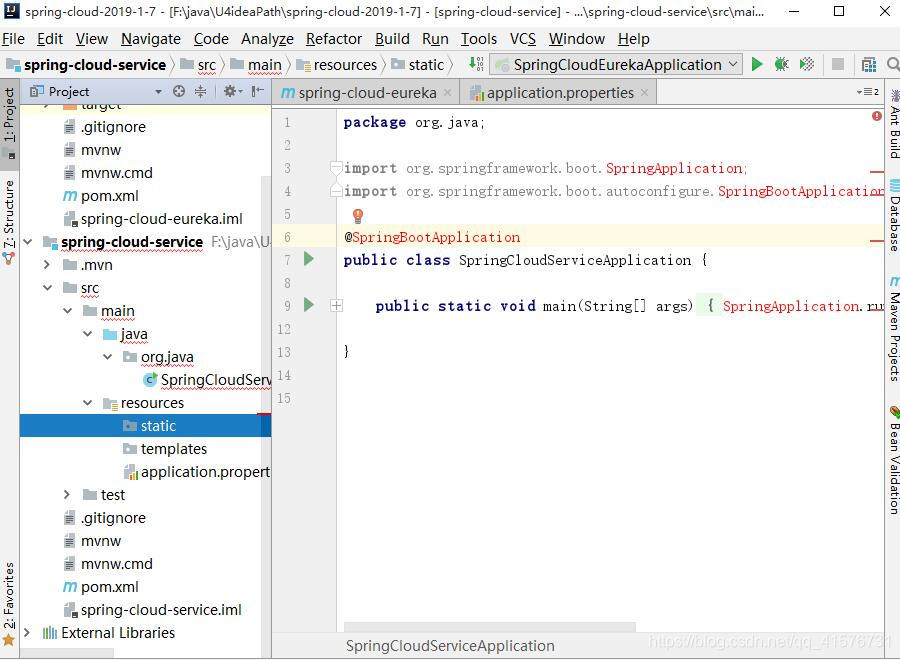Open spring-cloud-eureka.iml file
The width and height of the screenshot is (900, 660).
[x=153, y=219]
